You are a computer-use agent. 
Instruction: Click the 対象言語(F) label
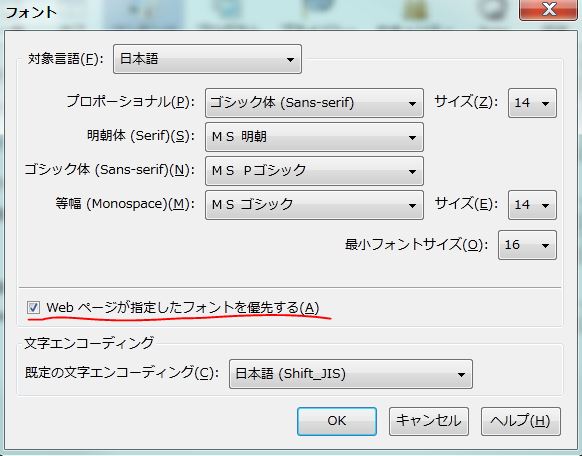tap(66, 59)
